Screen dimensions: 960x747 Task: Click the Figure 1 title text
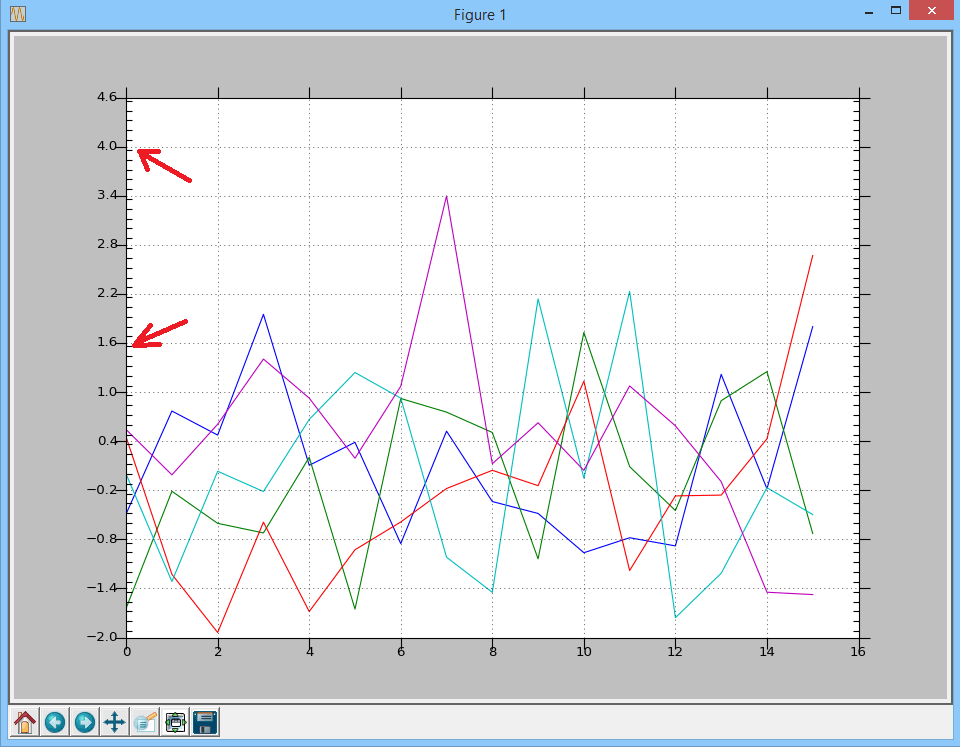(480, 13)
